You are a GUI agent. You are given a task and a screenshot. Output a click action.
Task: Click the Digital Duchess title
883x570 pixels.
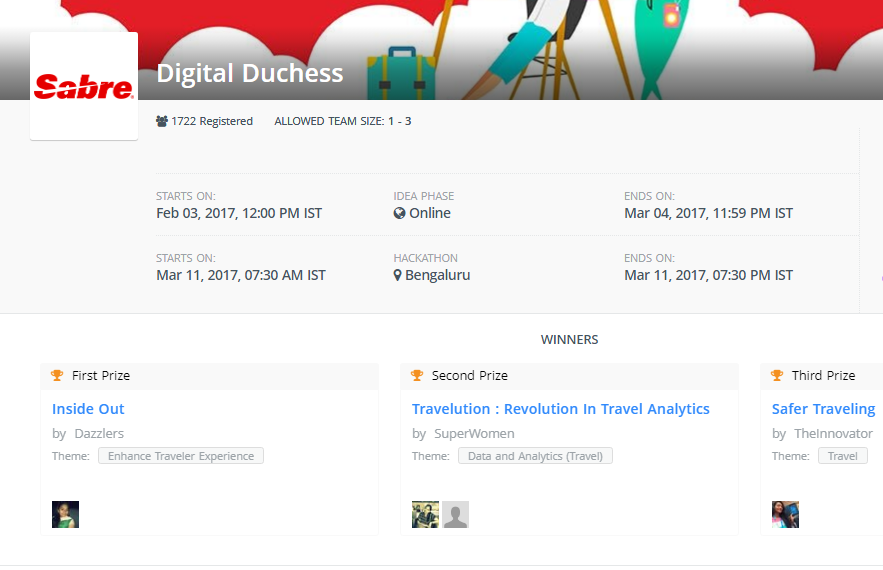point(249,73)
